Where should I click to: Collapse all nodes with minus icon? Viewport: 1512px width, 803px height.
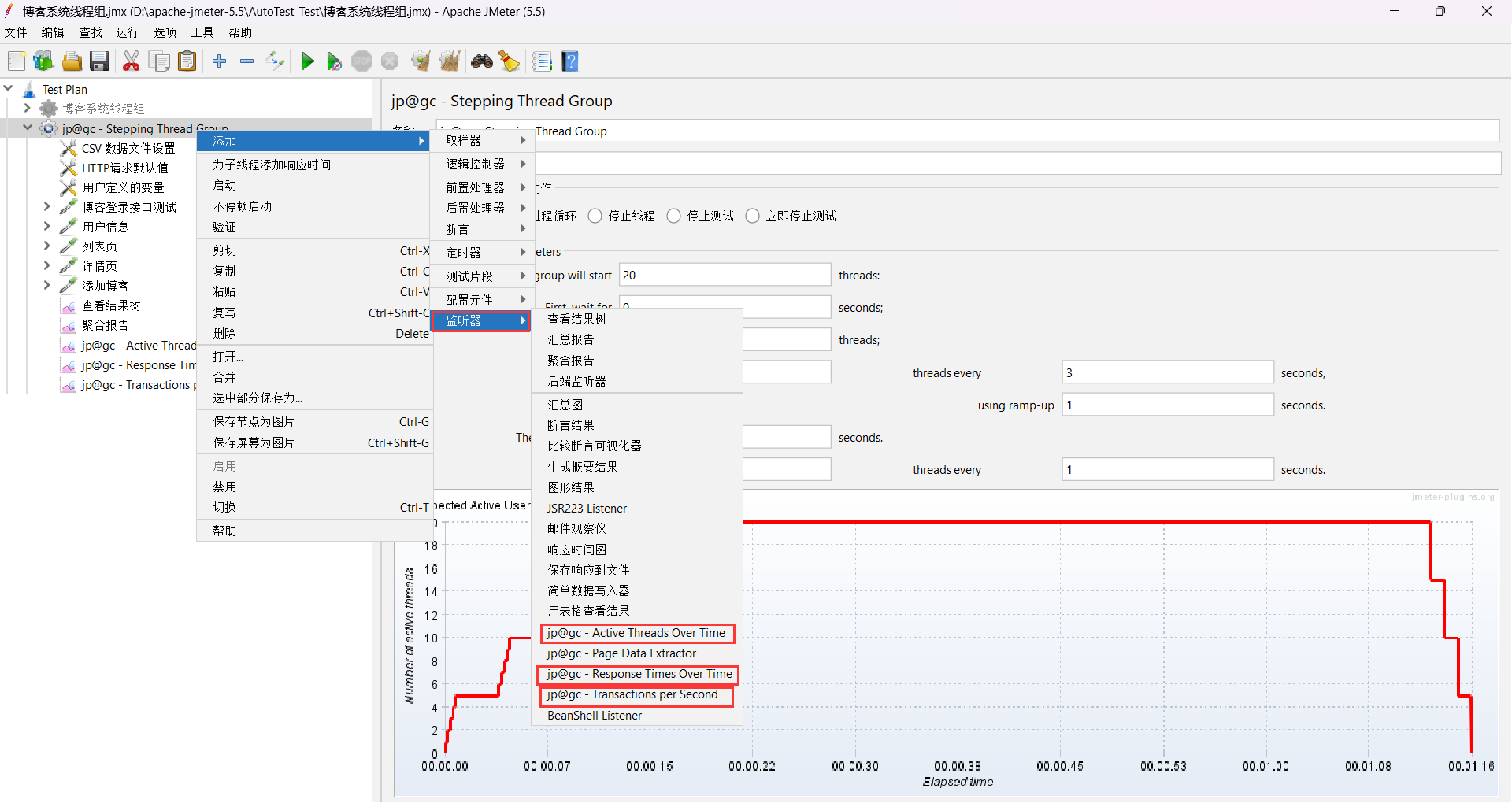click(x=247, y=61)
